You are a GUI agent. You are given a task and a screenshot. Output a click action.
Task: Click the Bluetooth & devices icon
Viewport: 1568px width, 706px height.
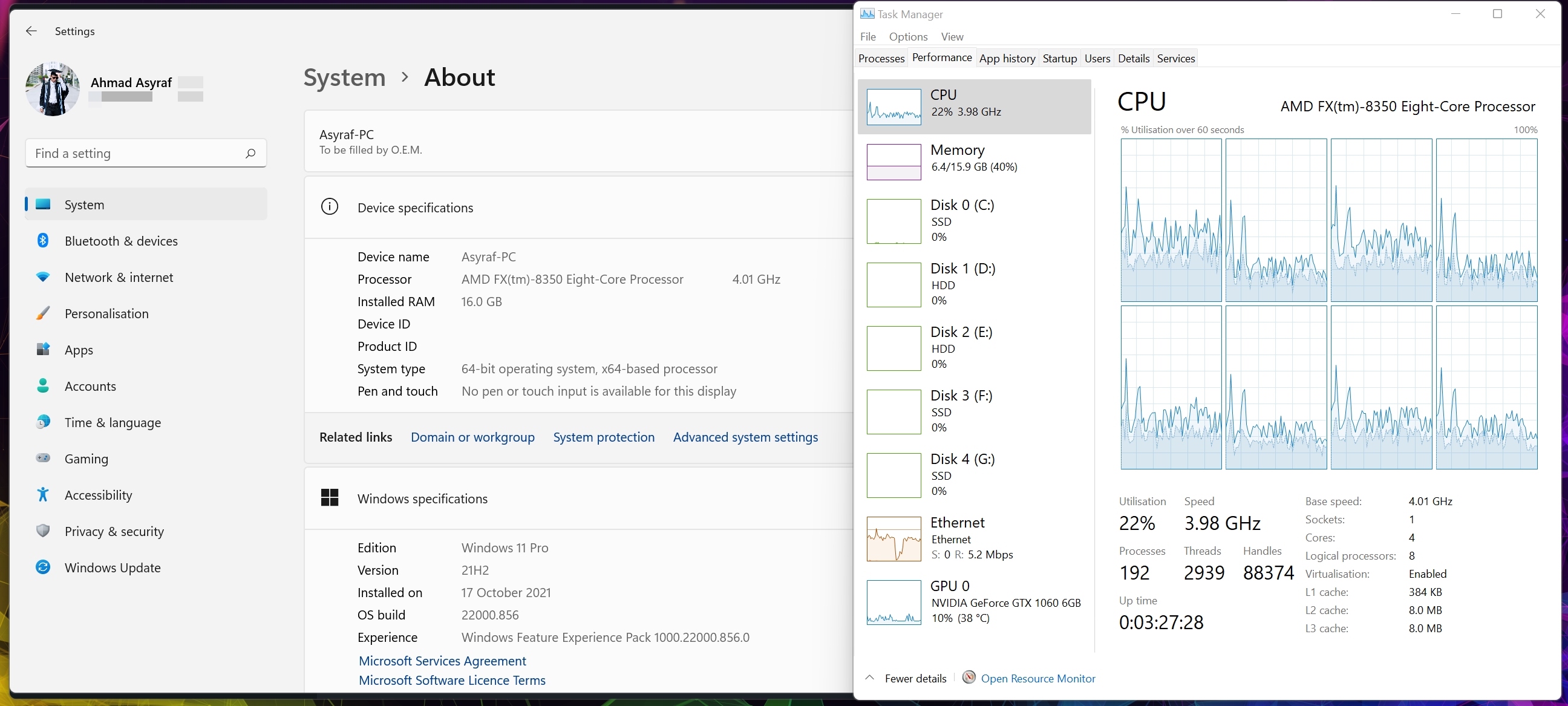42,240
